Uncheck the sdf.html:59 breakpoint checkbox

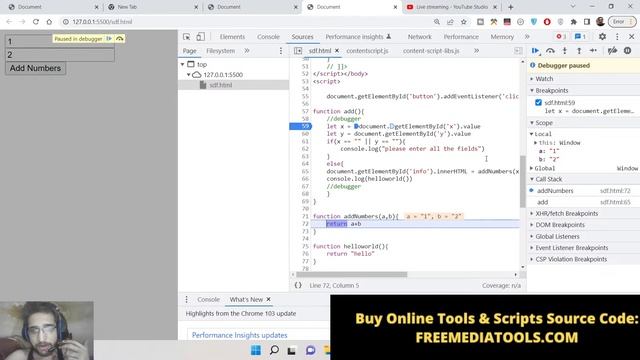click(538, 102)
